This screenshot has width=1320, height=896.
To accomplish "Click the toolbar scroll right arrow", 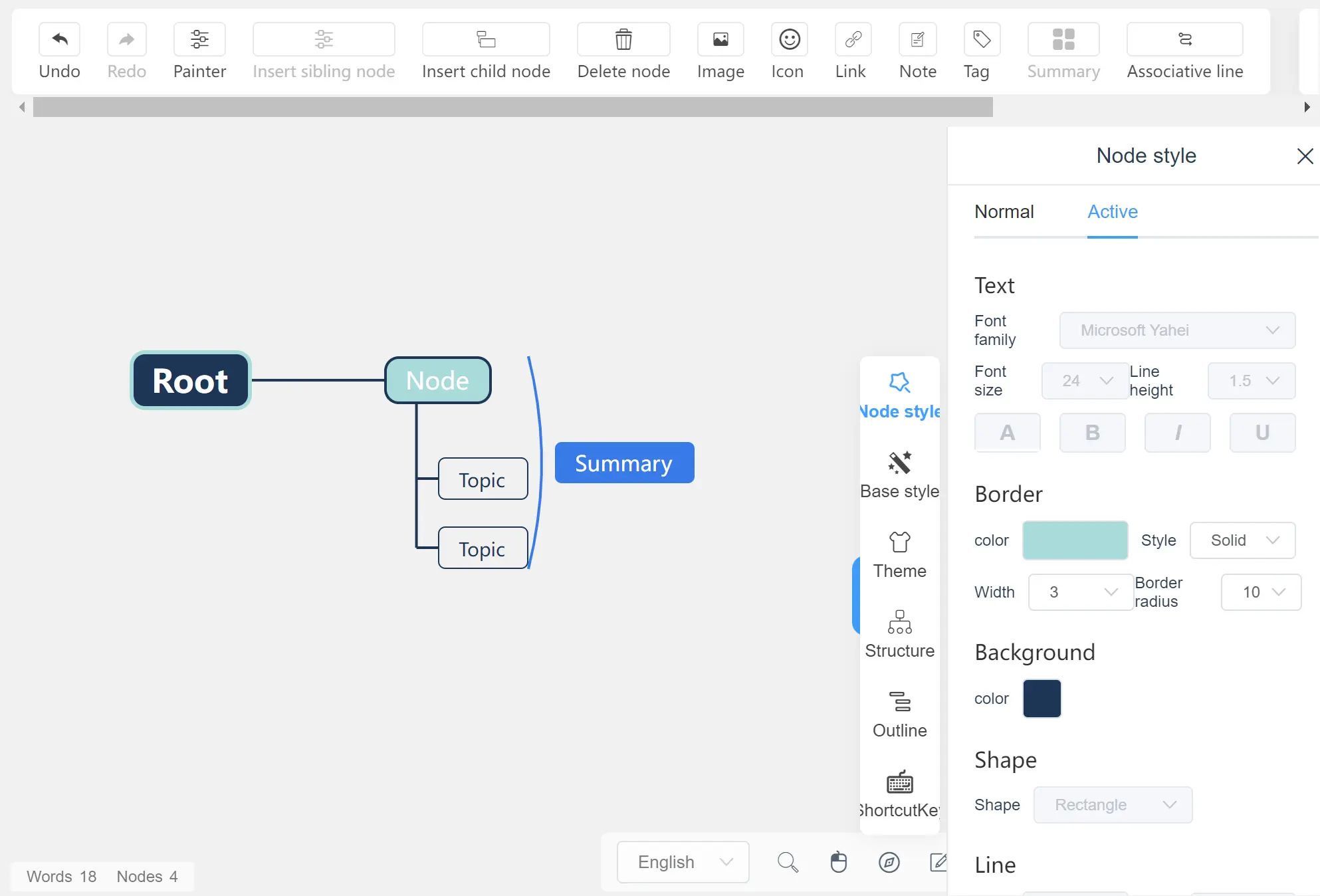I will [1307, 107].
